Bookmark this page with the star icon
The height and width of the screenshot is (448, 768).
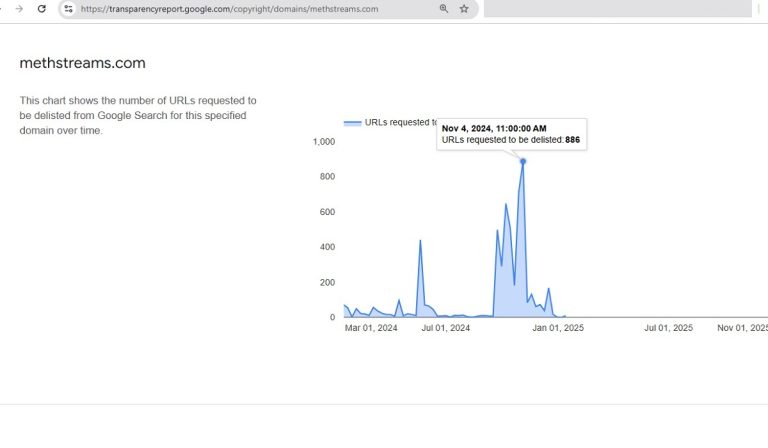(x=464, y=9)
